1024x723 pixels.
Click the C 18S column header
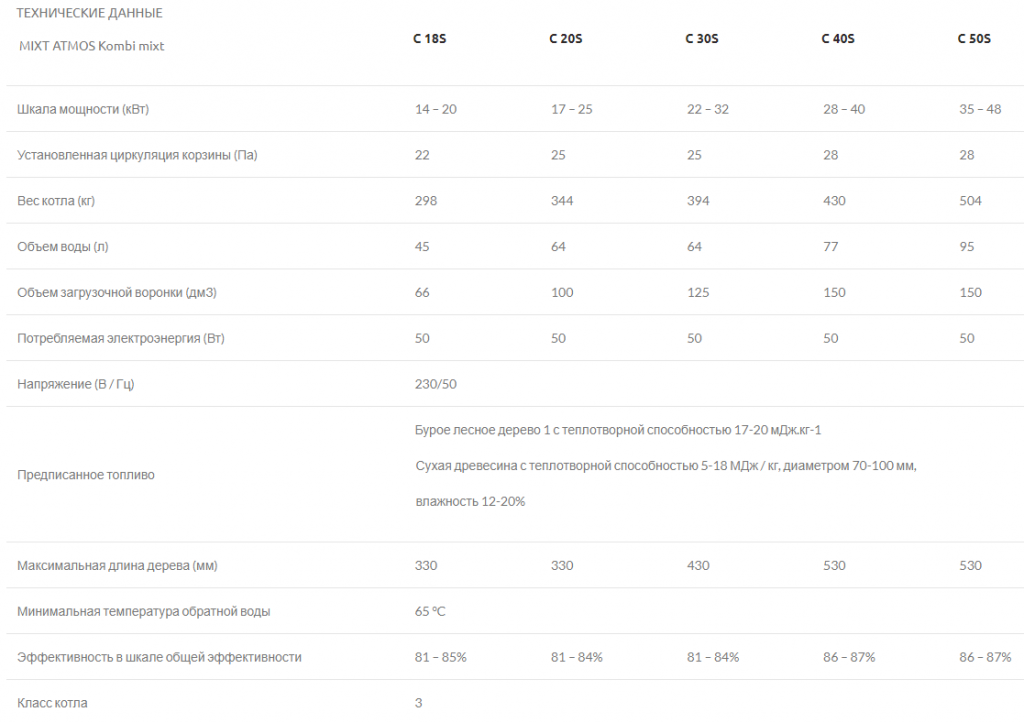[x=429, y=39]
